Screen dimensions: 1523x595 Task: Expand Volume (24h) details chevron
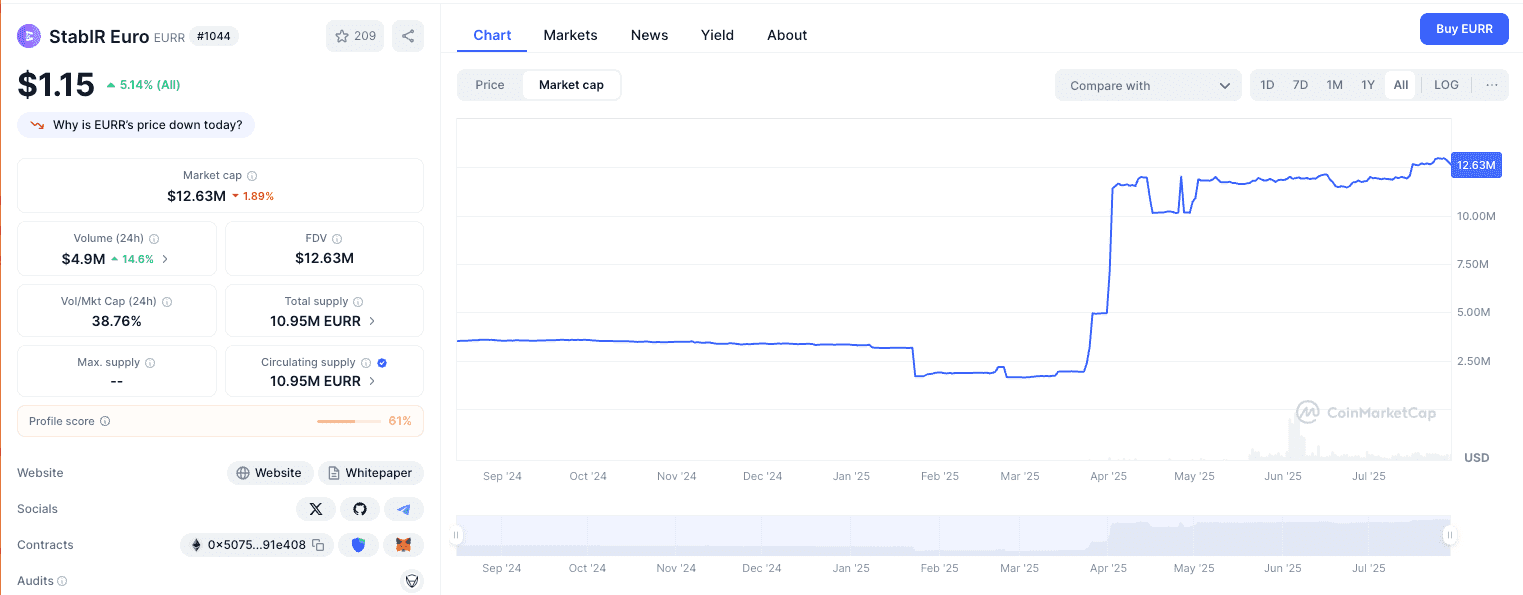click(165, 258)
